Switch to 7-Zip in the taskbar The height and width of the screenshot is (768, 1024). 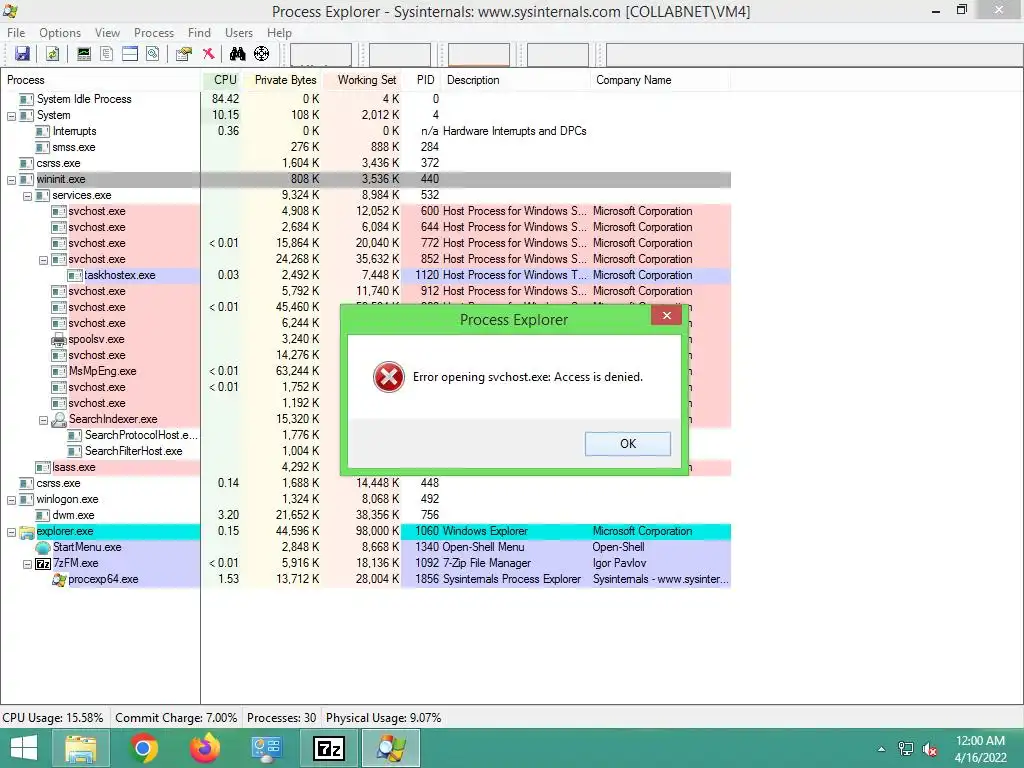coord(329,748)
